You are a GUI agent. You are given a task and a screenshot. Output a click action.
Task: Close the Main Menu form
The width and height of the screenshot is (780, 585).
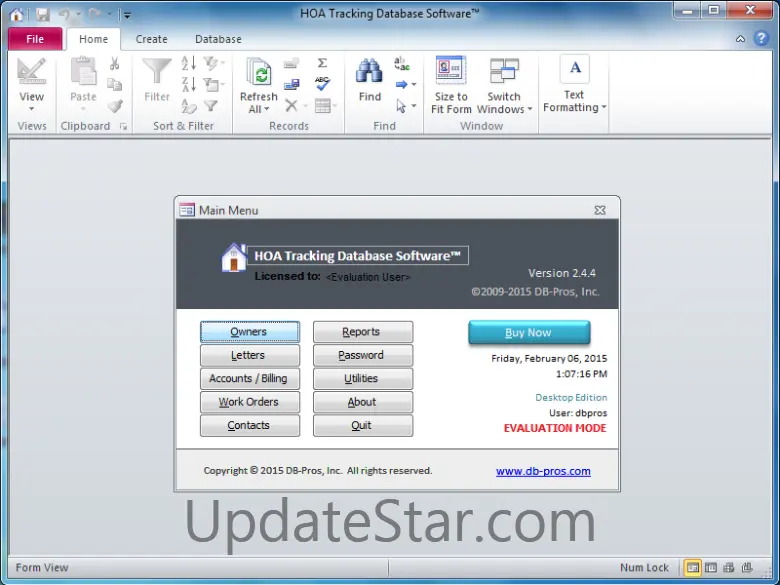pos(600,210)
